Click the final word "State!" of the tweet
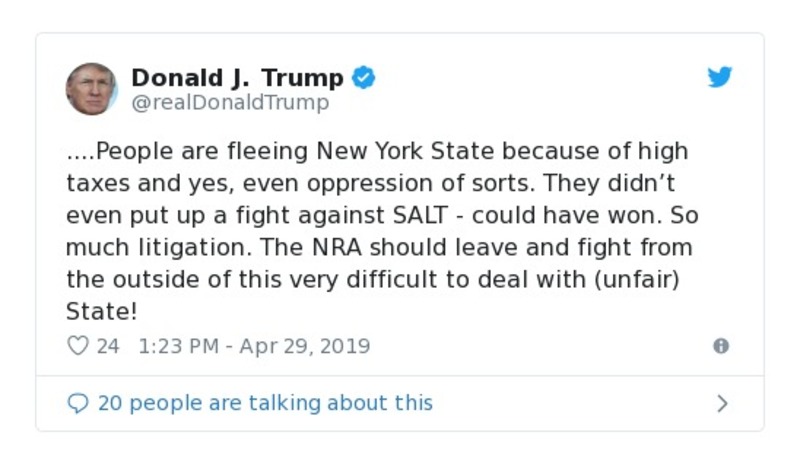800x467 pixels. [x=101, y=311]
